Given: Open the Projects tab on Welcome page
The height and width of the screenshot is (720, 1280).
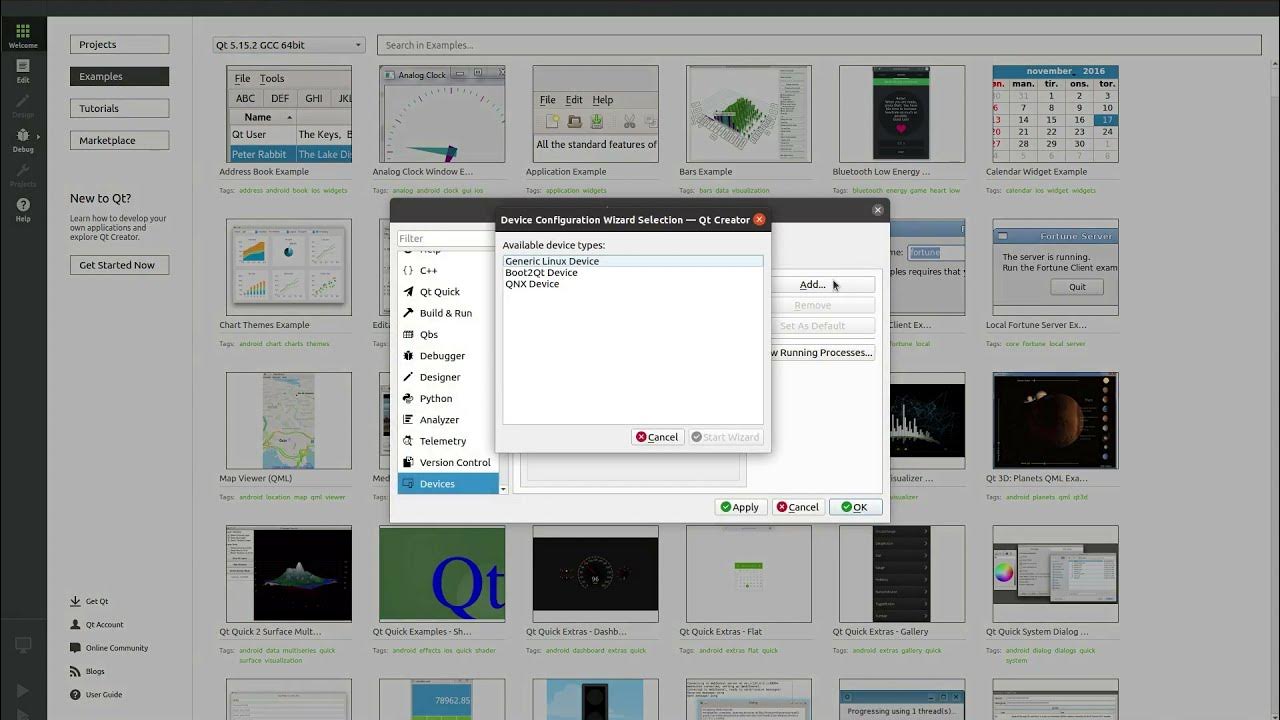Looking at the screenshot, I should (x=119, y=45).
